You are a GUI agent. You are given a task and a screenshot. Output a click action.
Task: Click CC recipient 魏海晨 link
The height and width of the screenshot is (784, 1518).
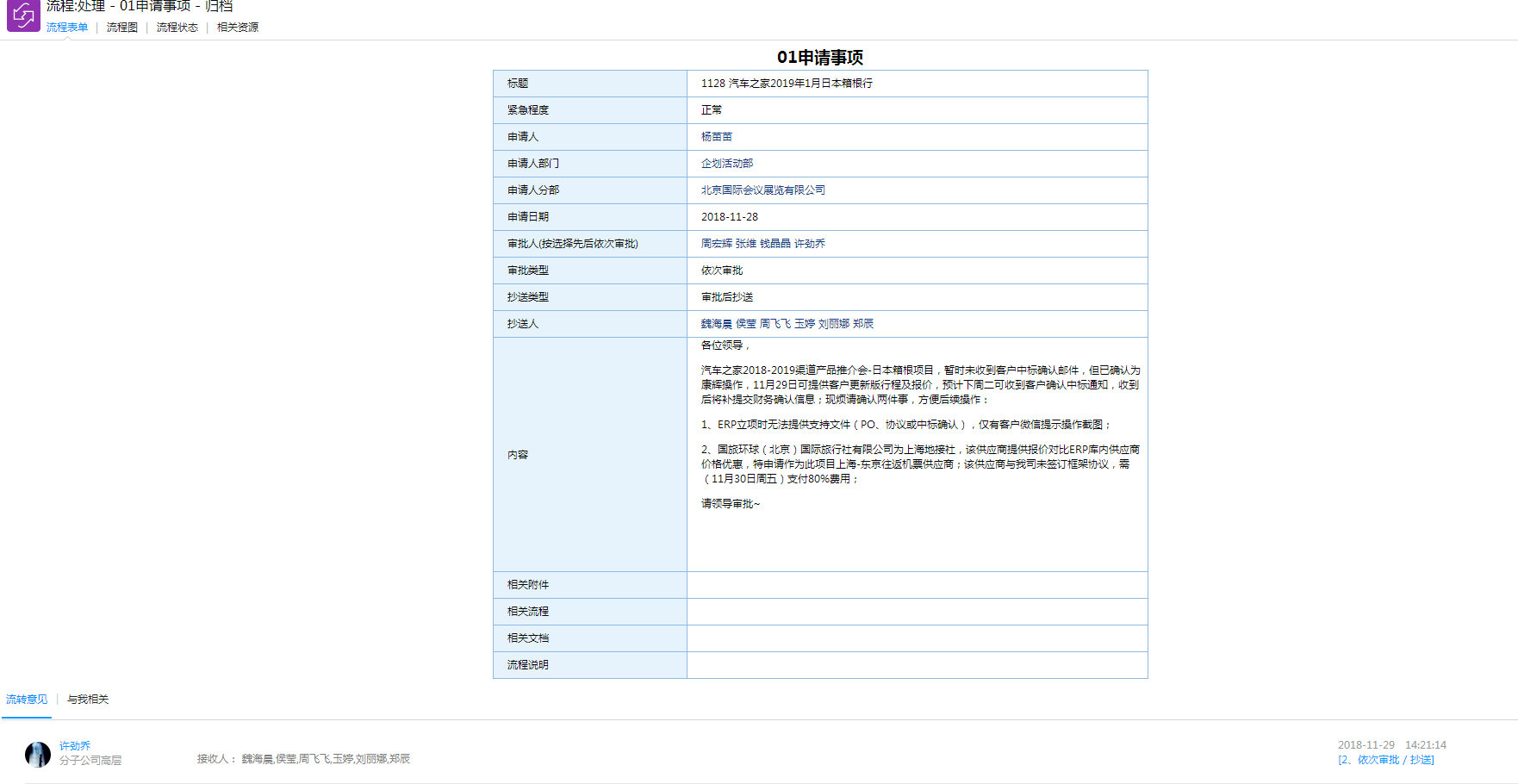[716, 324]
